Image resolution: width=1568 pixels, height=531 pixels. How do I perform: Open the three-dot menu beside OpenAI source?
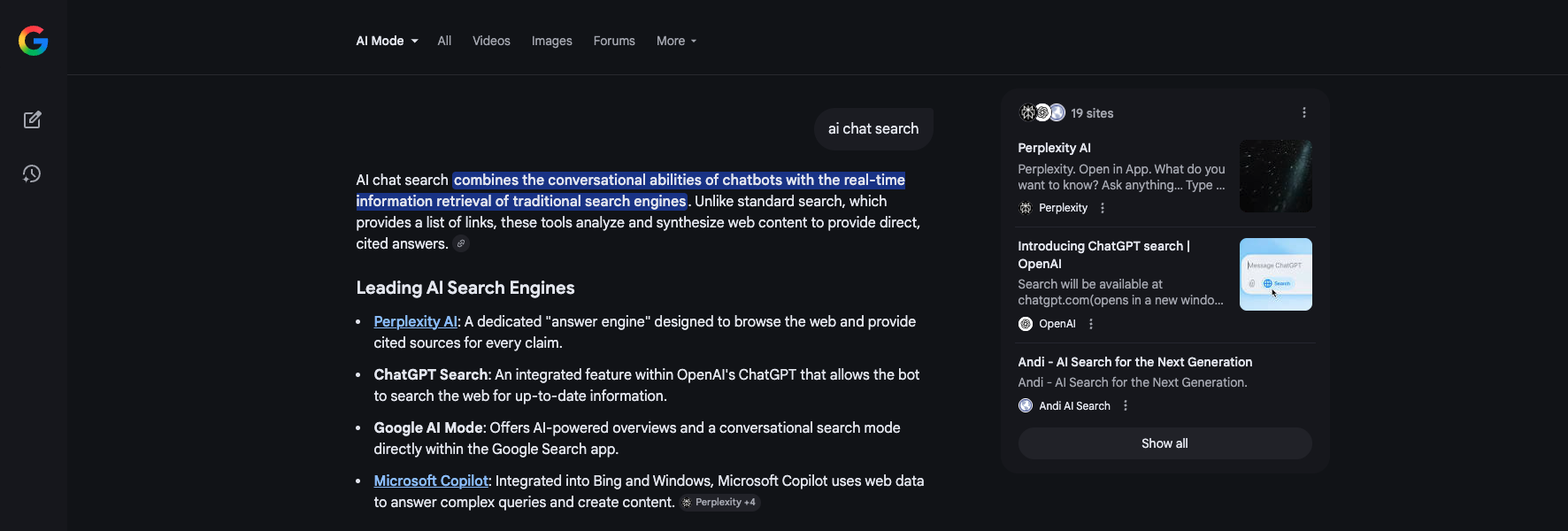1090,323
